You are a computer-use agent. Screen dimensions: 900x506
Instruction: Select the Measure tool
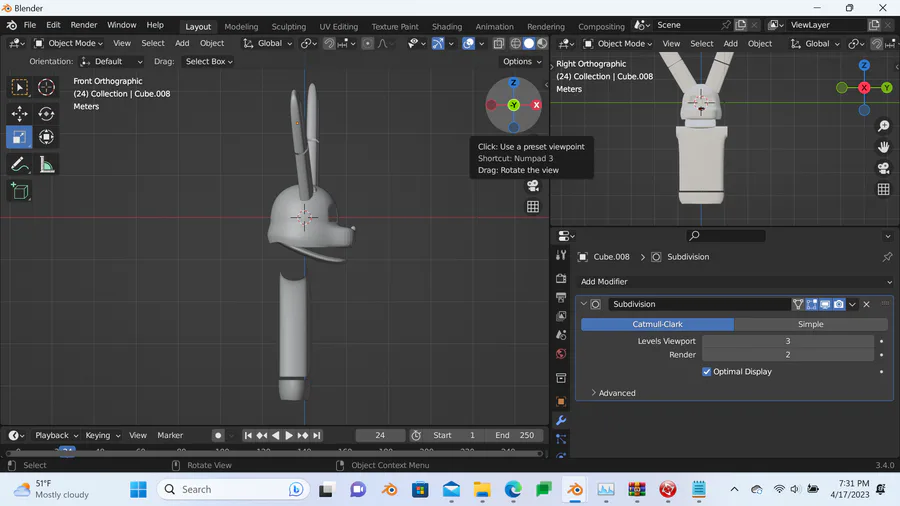click(x=46, y=164)
